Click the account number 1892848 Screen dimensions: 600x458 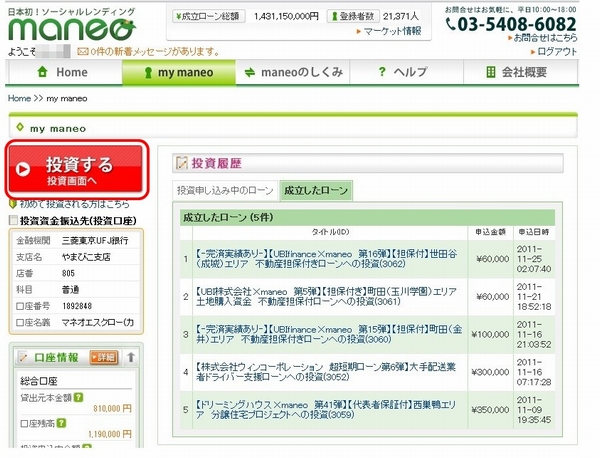[x=77, y=306]
